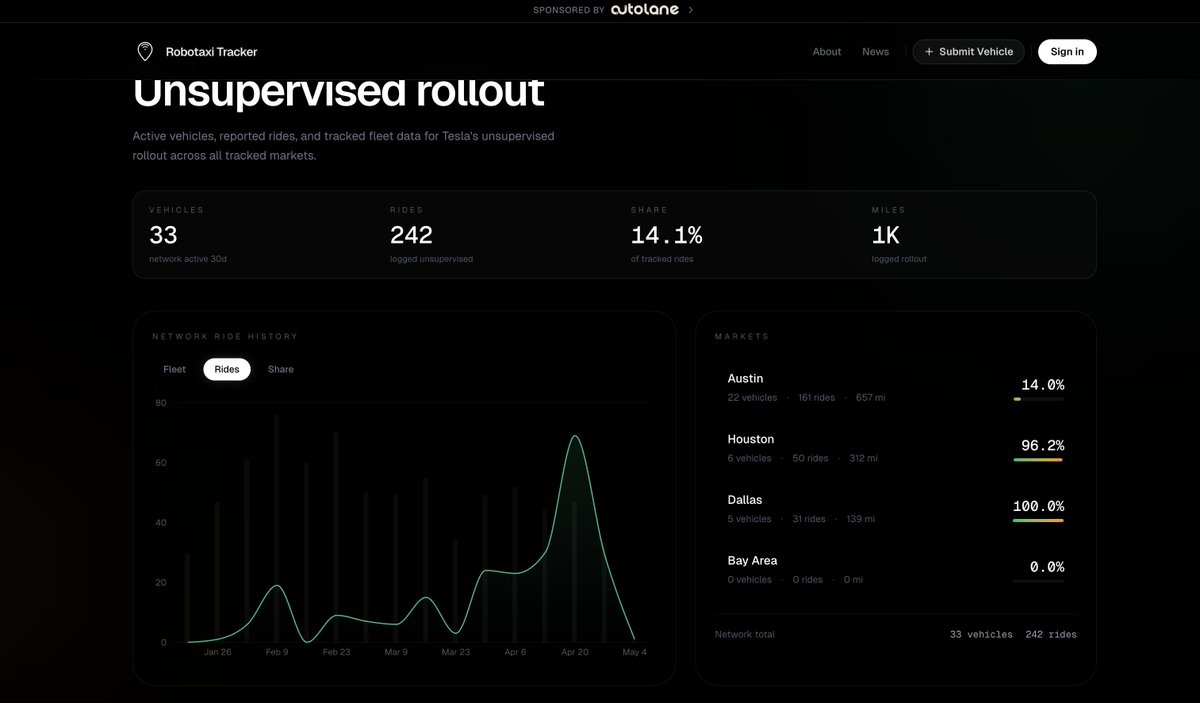Click the plus icon in Submit Vehicle

(929, 52)
